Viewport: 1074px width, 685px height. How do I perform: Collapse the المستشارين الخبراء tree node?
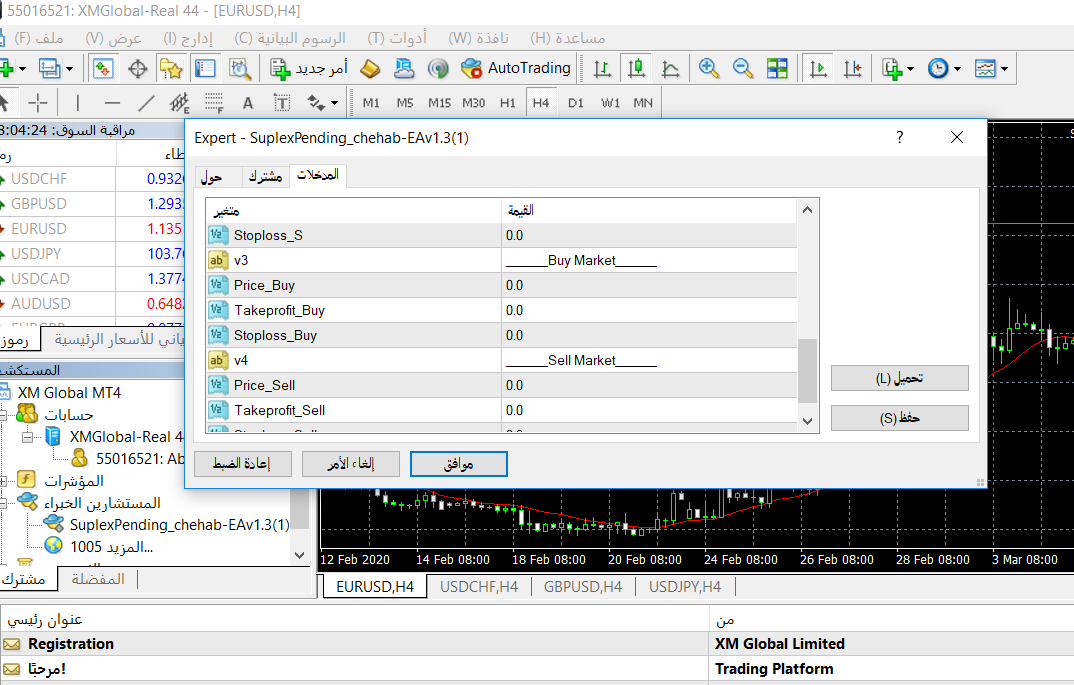3,503
